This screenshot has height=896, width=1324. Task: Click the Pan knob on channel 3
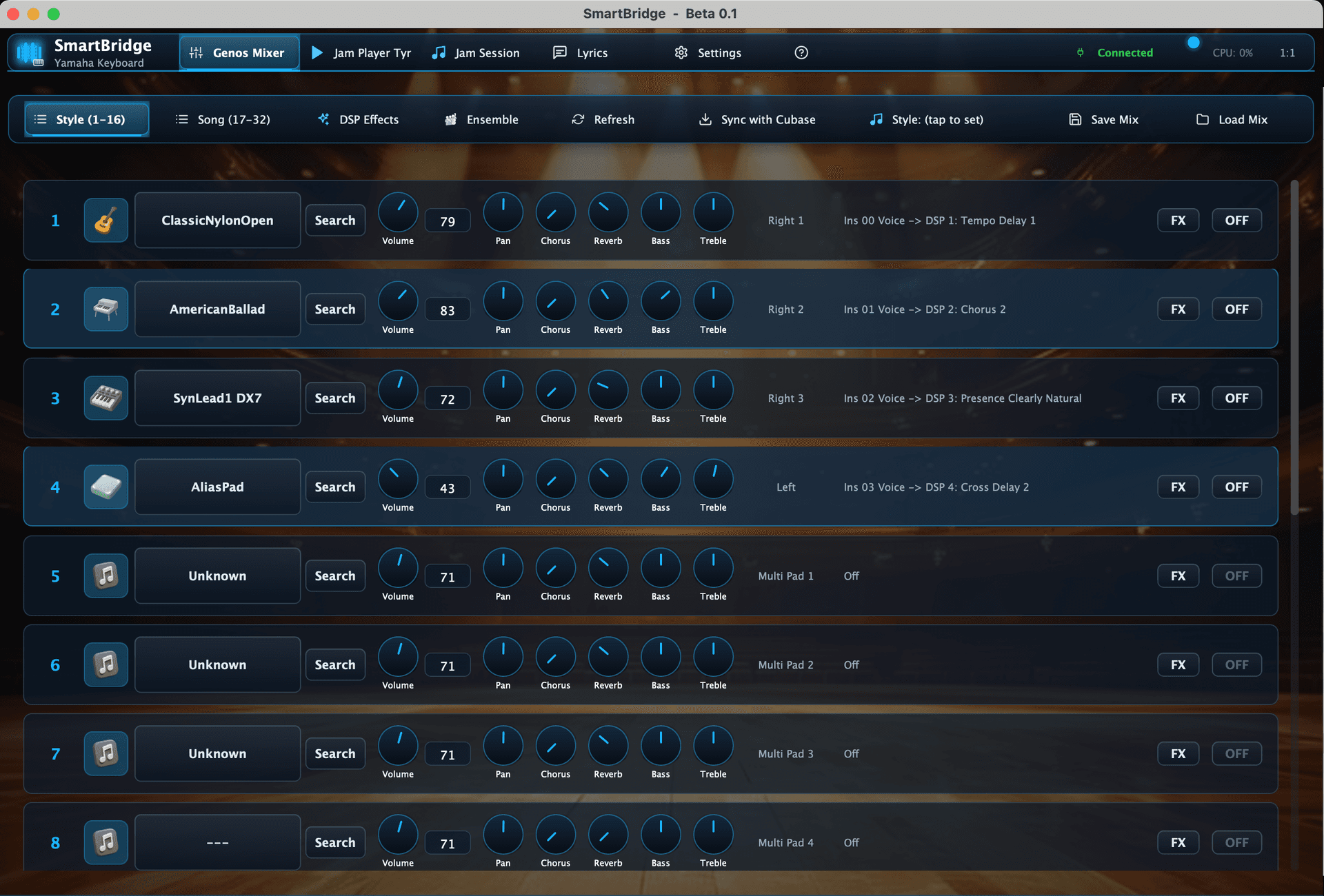coord(503,390)
